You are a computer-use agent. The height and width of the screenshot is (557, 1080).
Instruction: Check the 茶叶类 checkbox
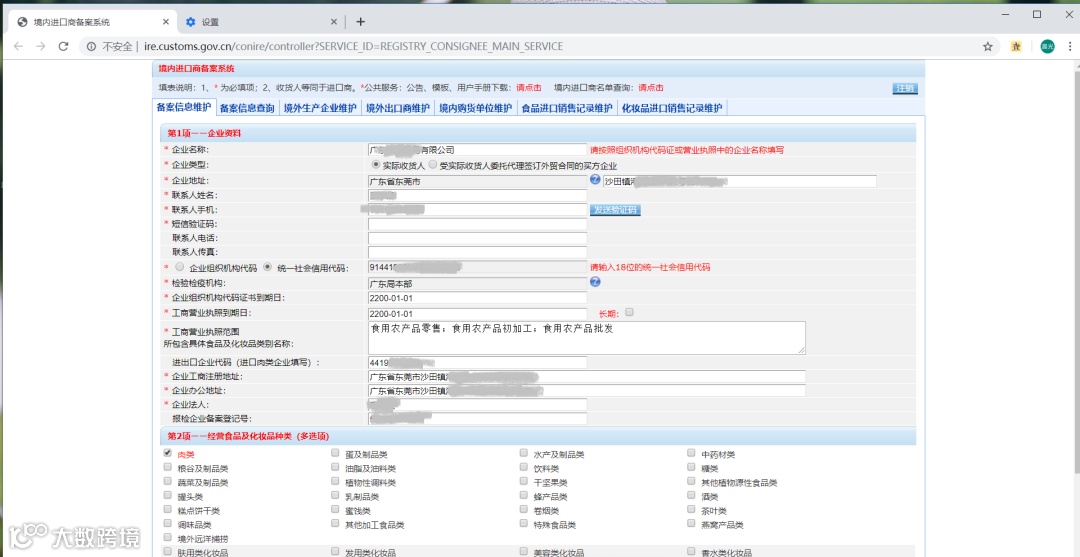[x=691, y=509]
